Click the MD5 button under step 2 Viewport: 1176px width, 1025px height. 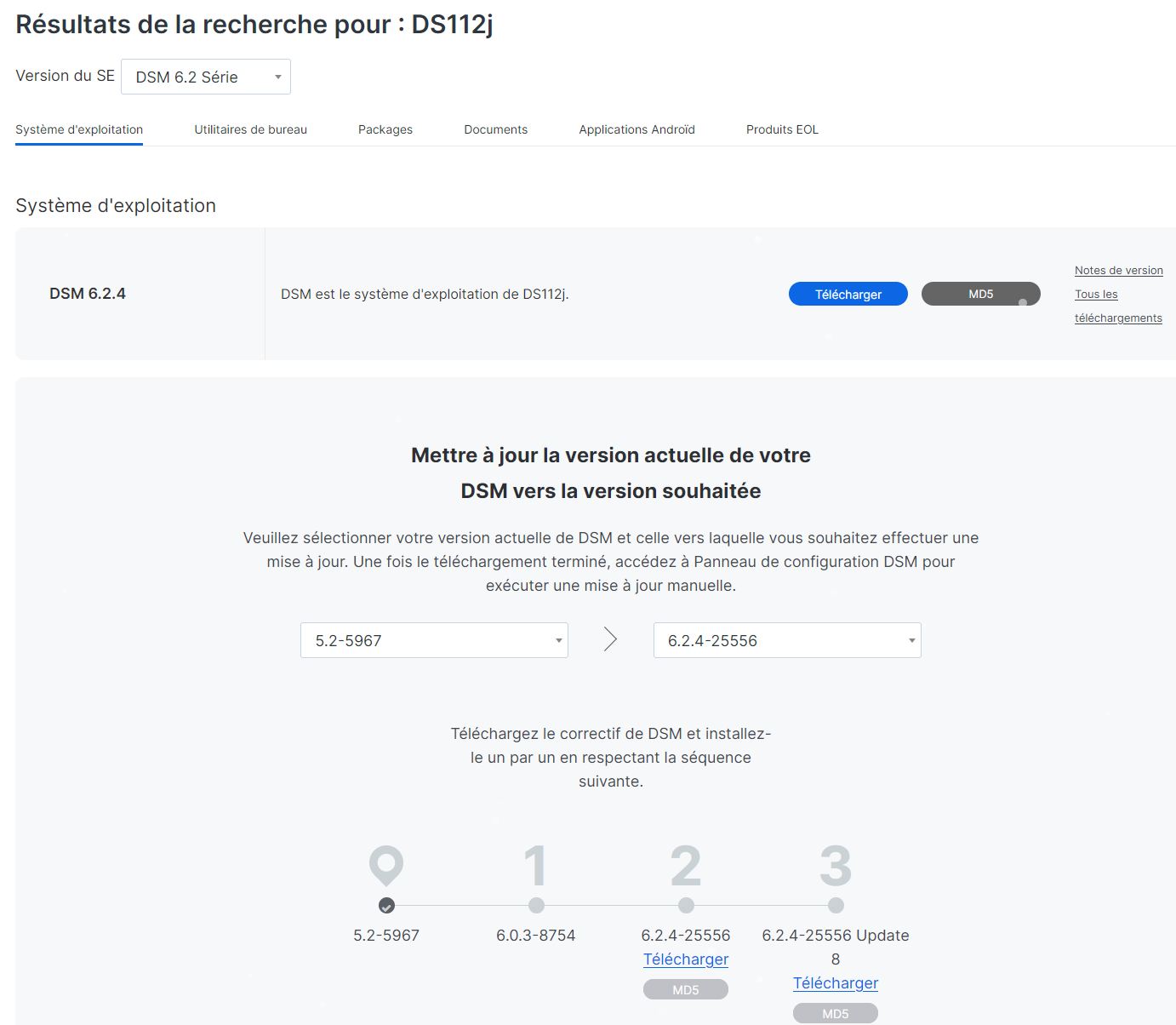click(x=686, y=989)
